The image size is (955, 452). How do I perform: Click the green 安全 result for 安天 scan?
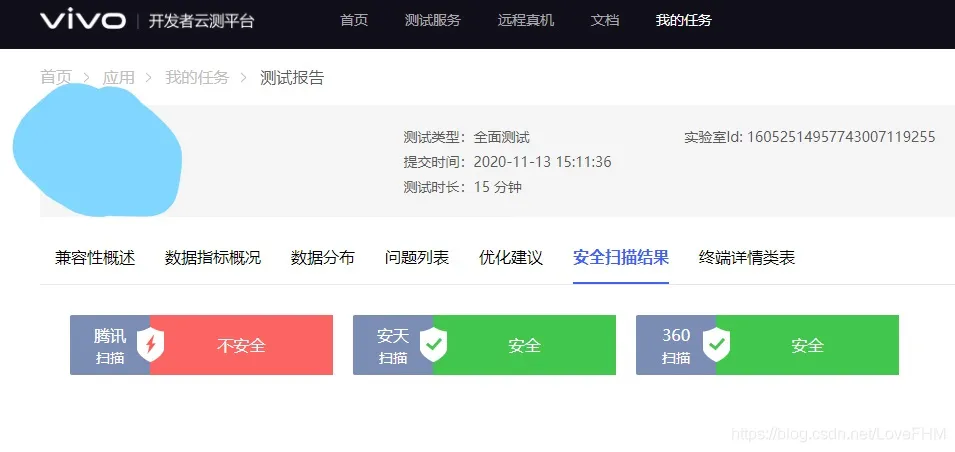(x=524, y=345)
